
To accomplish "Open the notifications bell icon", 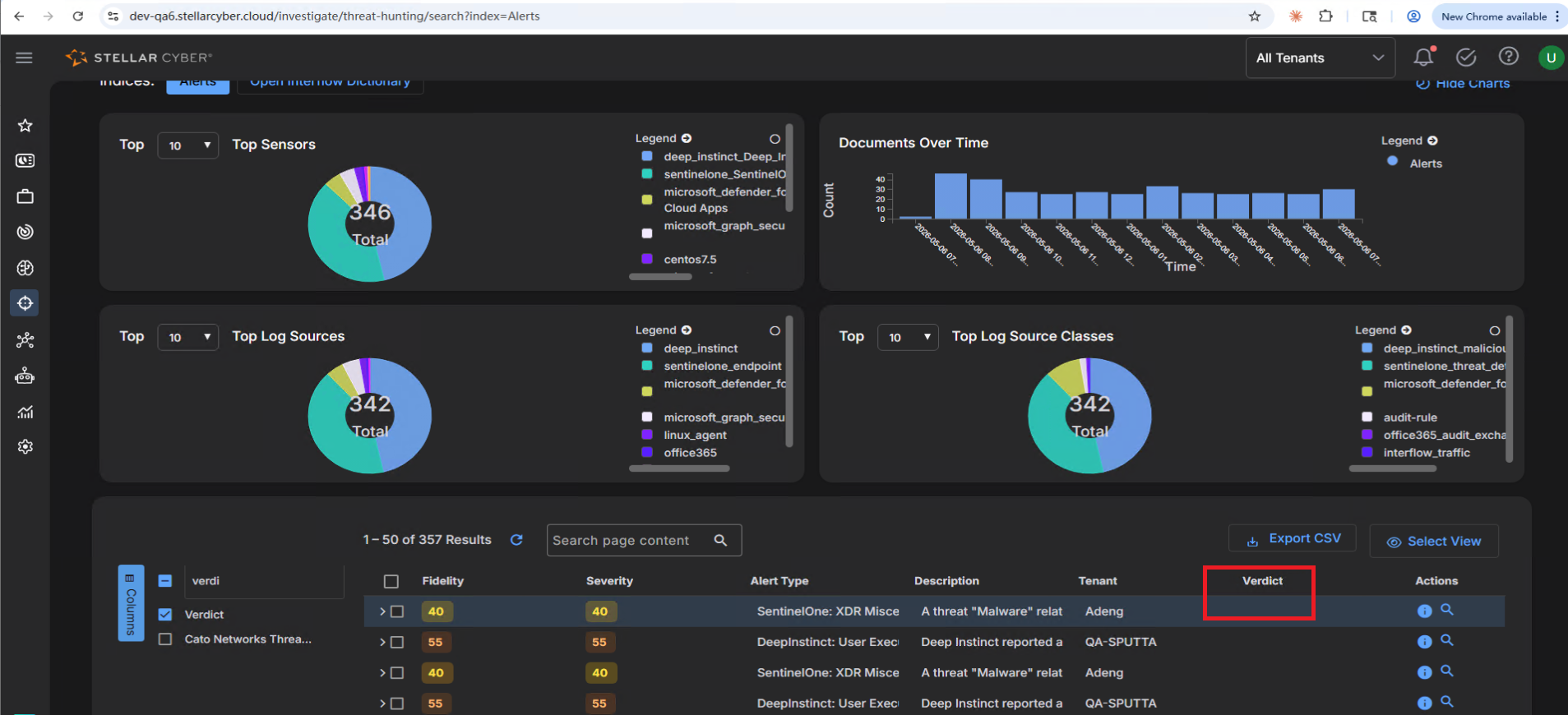I will point(1423,57).
